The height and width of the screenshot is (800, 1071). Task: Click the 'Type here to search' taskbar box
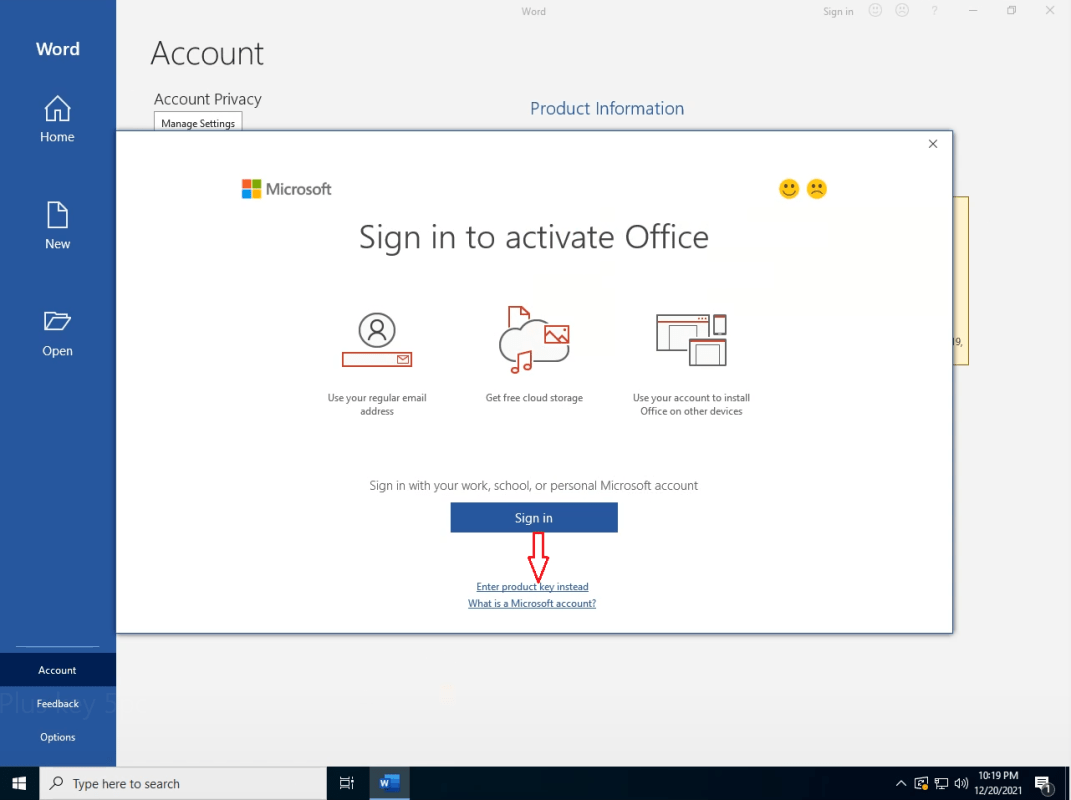tap(183, 783)
